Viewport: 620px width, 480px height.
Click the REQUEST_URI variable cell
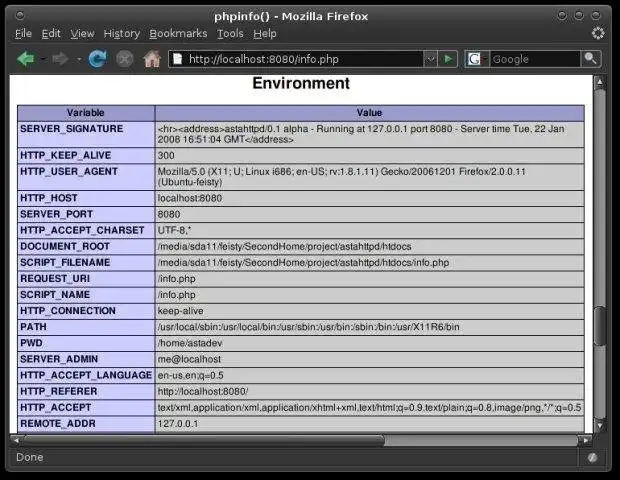(86, 279)
